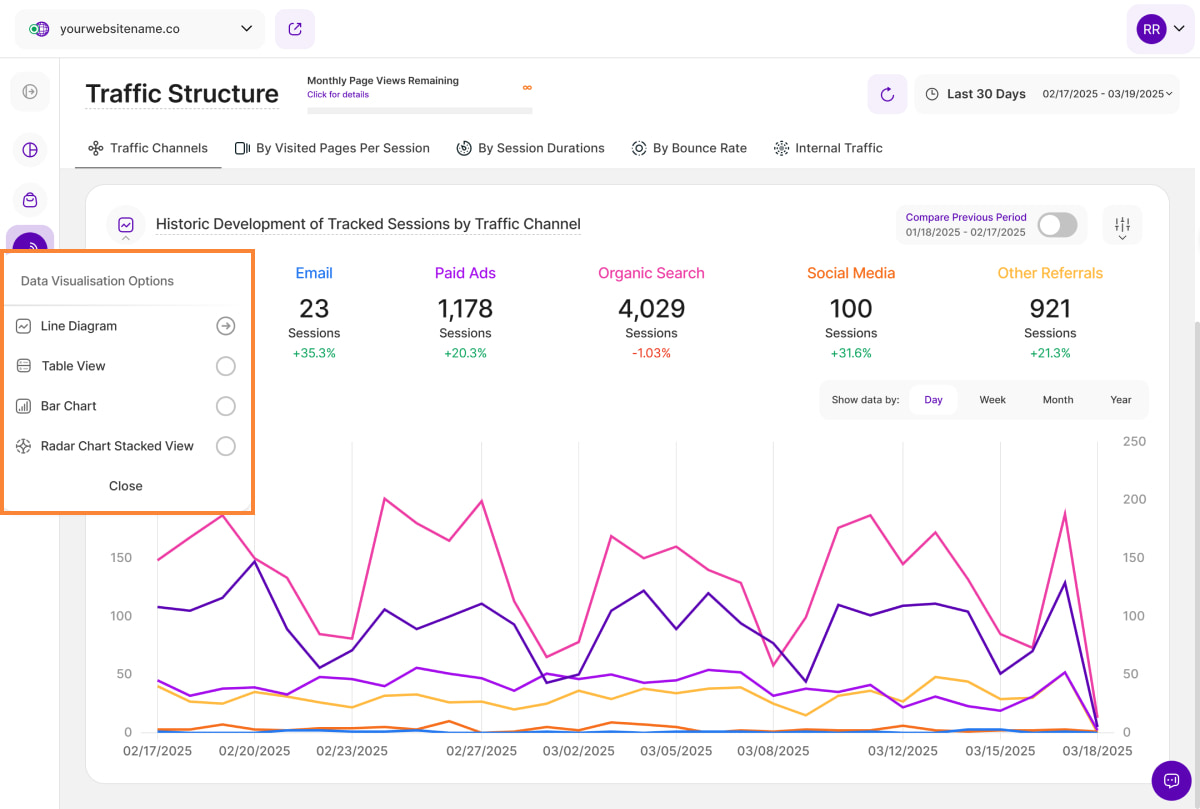Open the filter sliders settings icon

[x=1122, y=225]
